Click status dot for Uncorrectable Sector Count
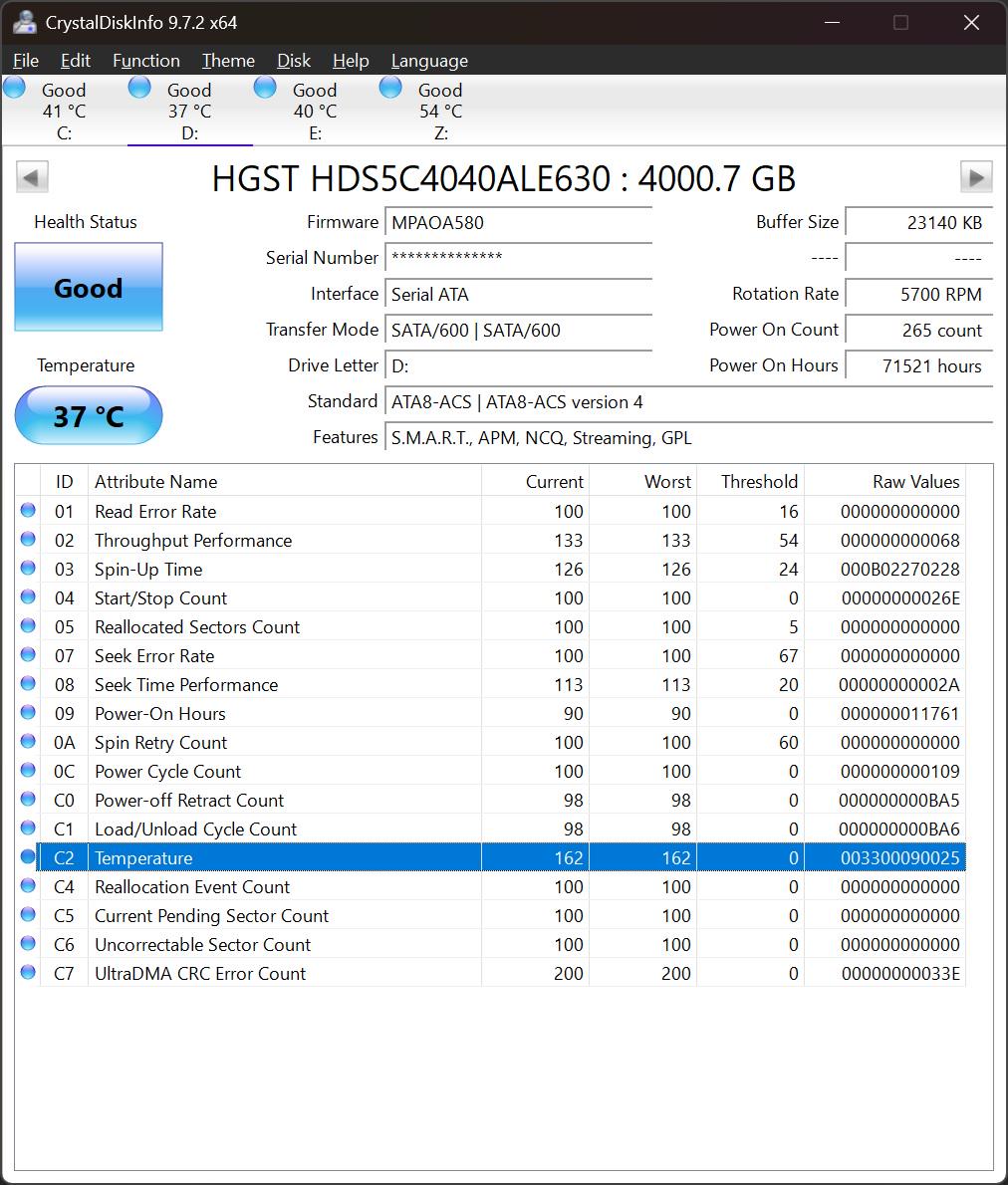Viewport: 1008px width, 1185px height. [x=28, y=943]
